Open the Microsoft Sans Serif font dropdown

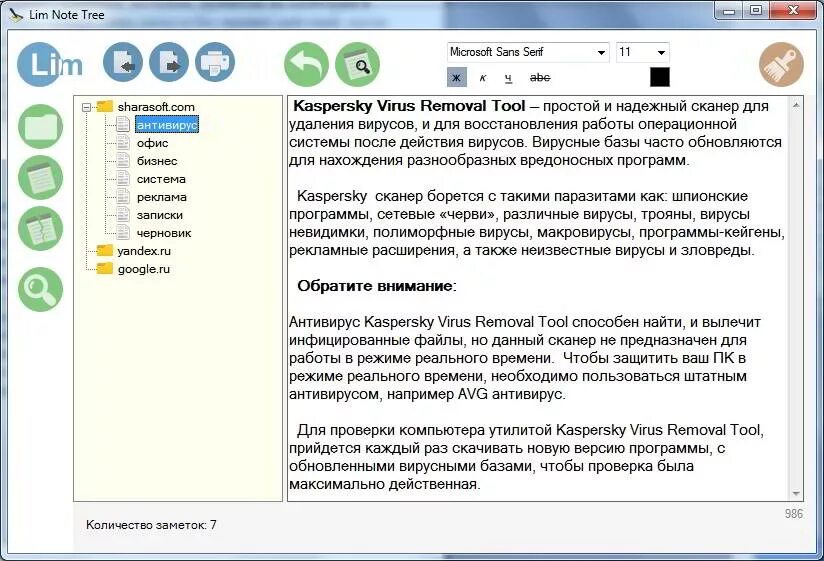click(x=601, y=53)
